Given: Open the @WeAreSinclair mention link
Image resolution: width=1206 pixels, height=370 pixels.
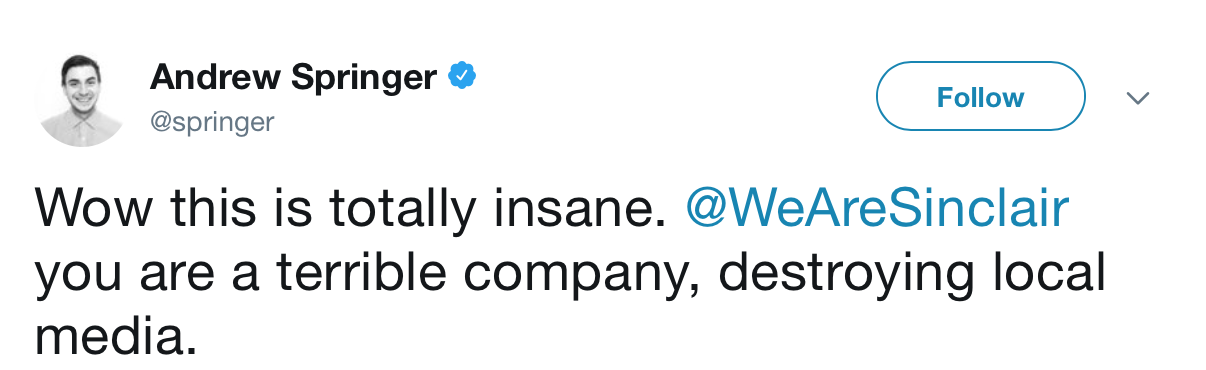Looking at the screenshot, I should [877, 209].
